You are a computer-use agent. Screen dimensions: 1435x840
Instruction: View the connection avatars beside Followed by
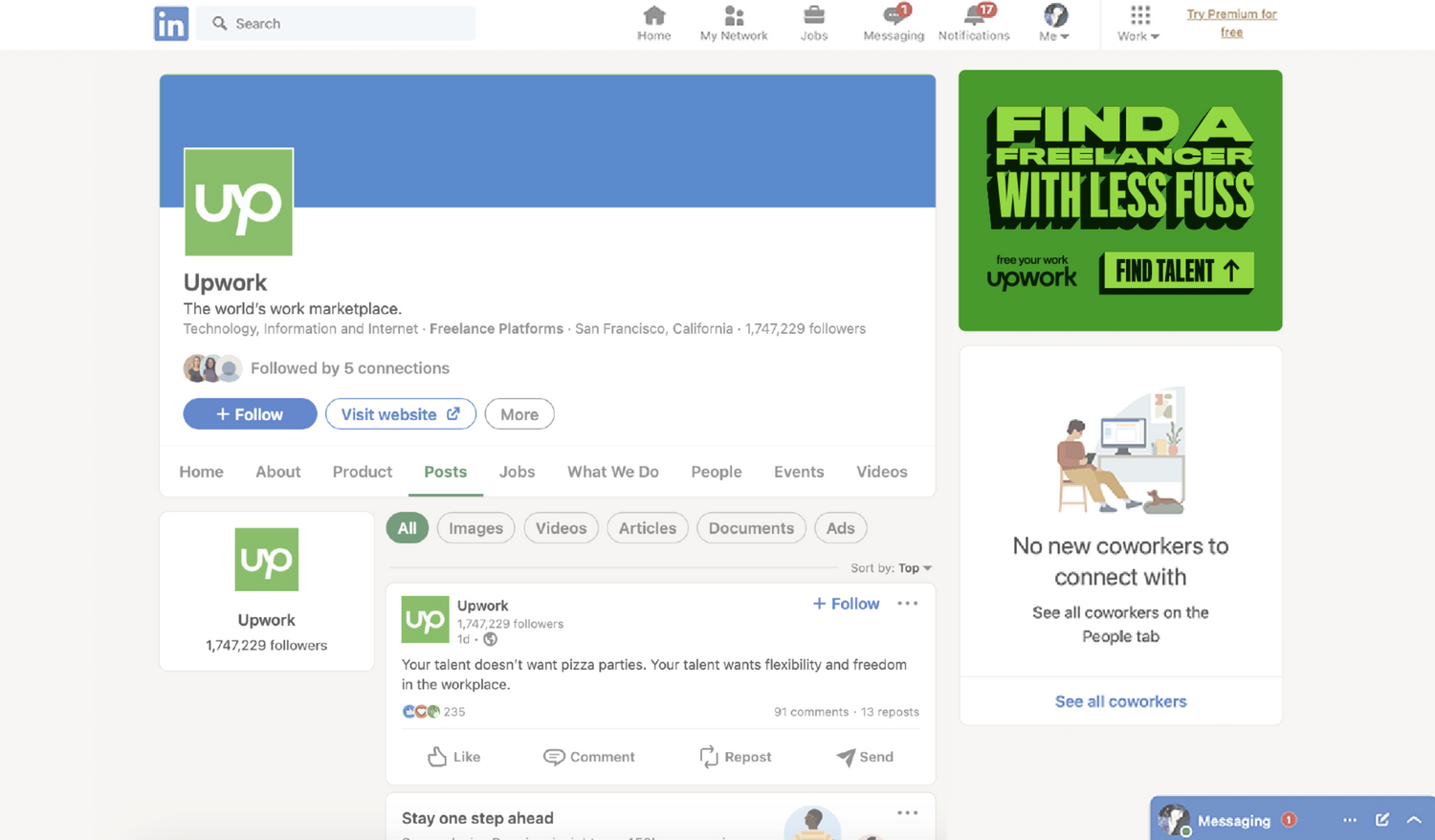211,368
